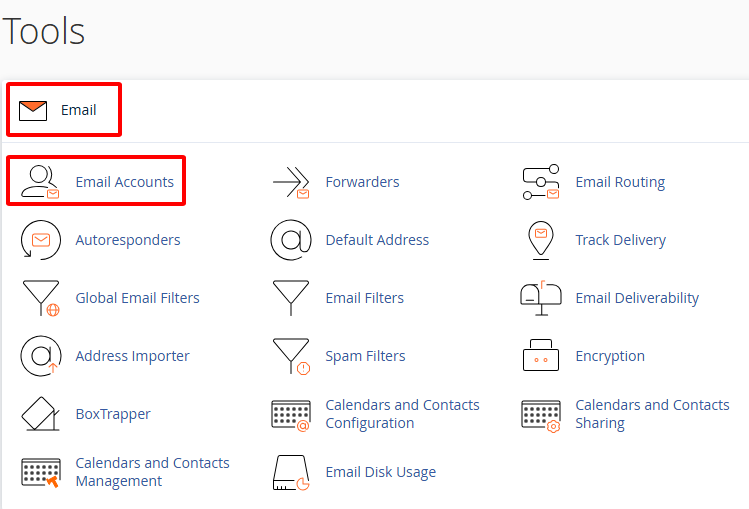Click the Email section envelope icon
Screen dimensions: 749x509
click(33, 110)
